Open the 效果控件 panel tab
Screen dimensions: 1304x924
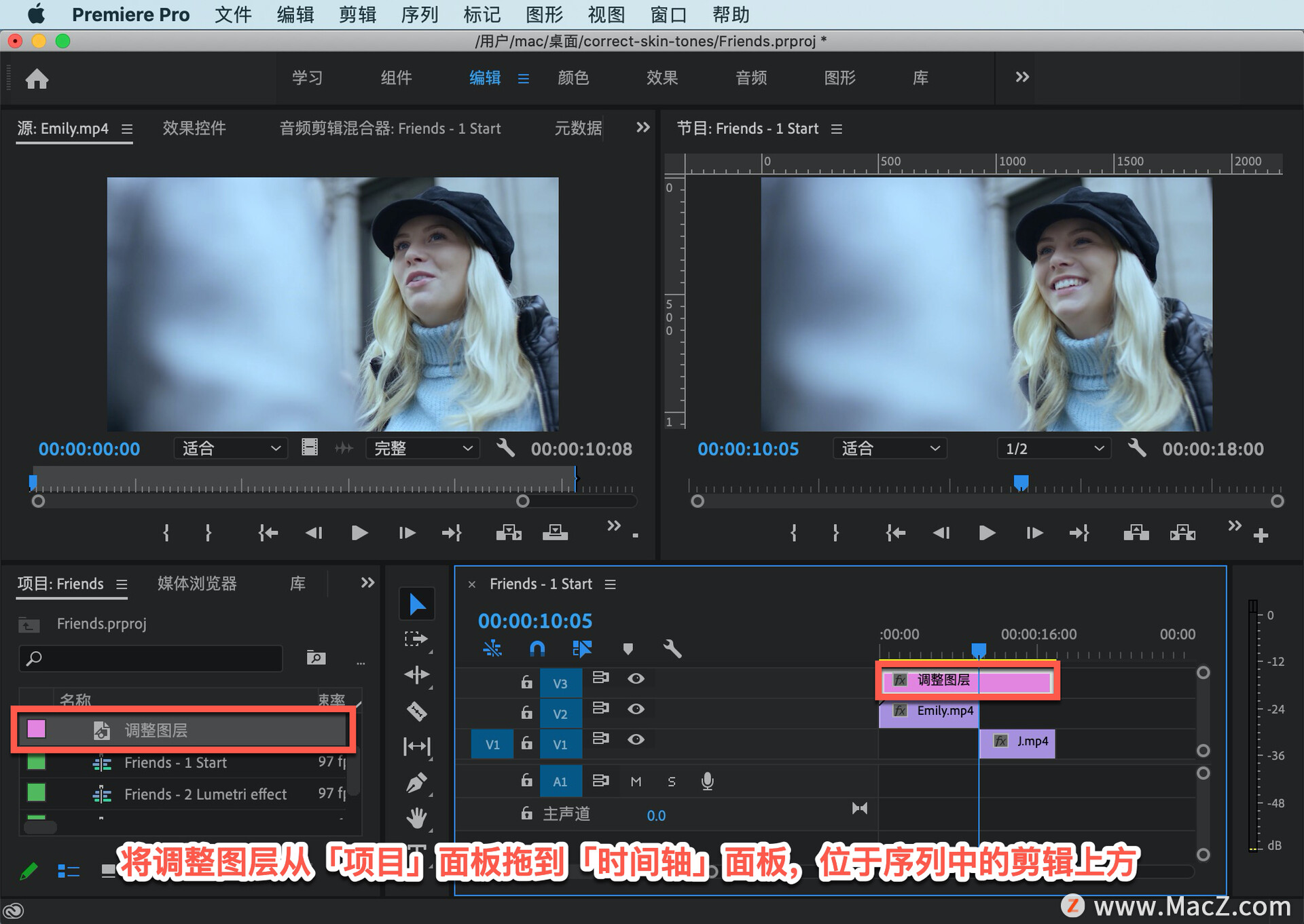pos(194,128)
